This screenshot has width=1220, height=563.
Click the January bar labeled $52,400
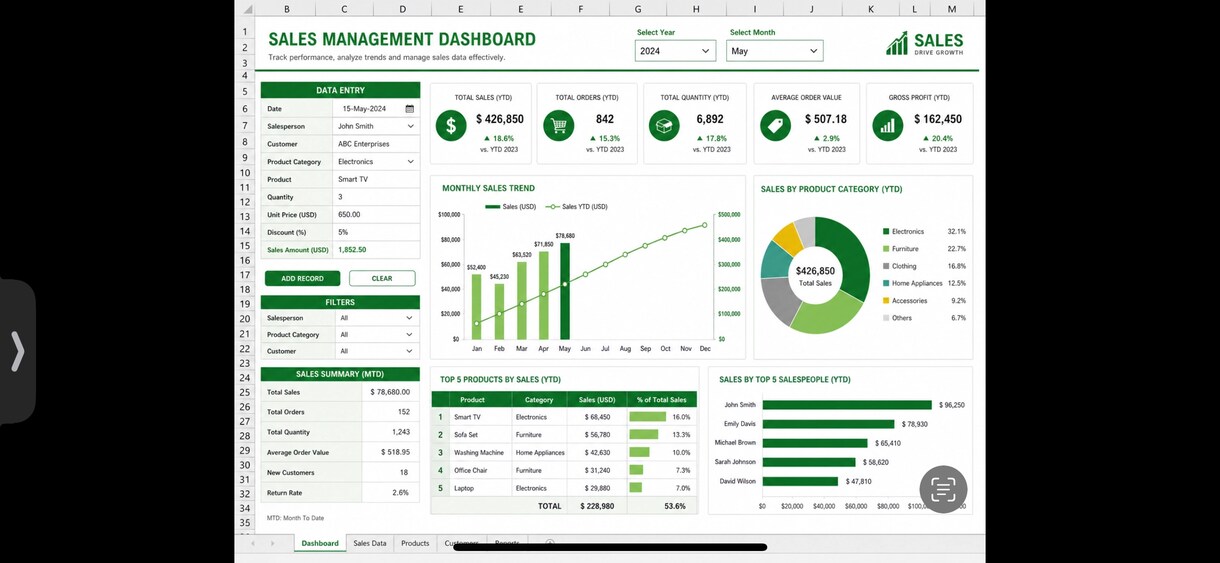[477, 307]
